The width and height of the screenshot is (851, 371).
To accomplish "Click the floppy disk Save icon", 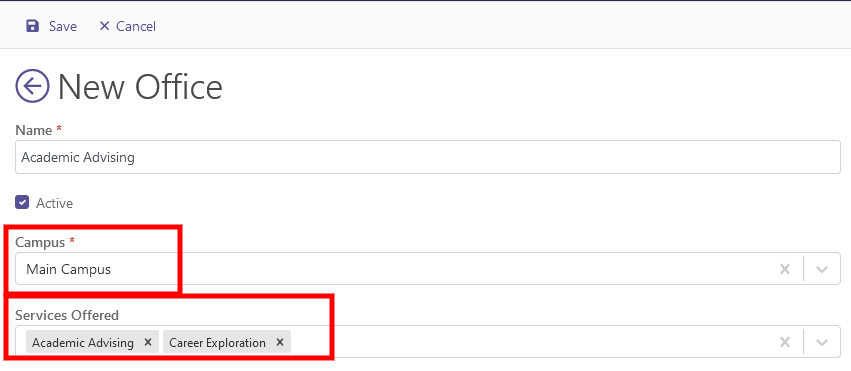I will coord(33,26).
